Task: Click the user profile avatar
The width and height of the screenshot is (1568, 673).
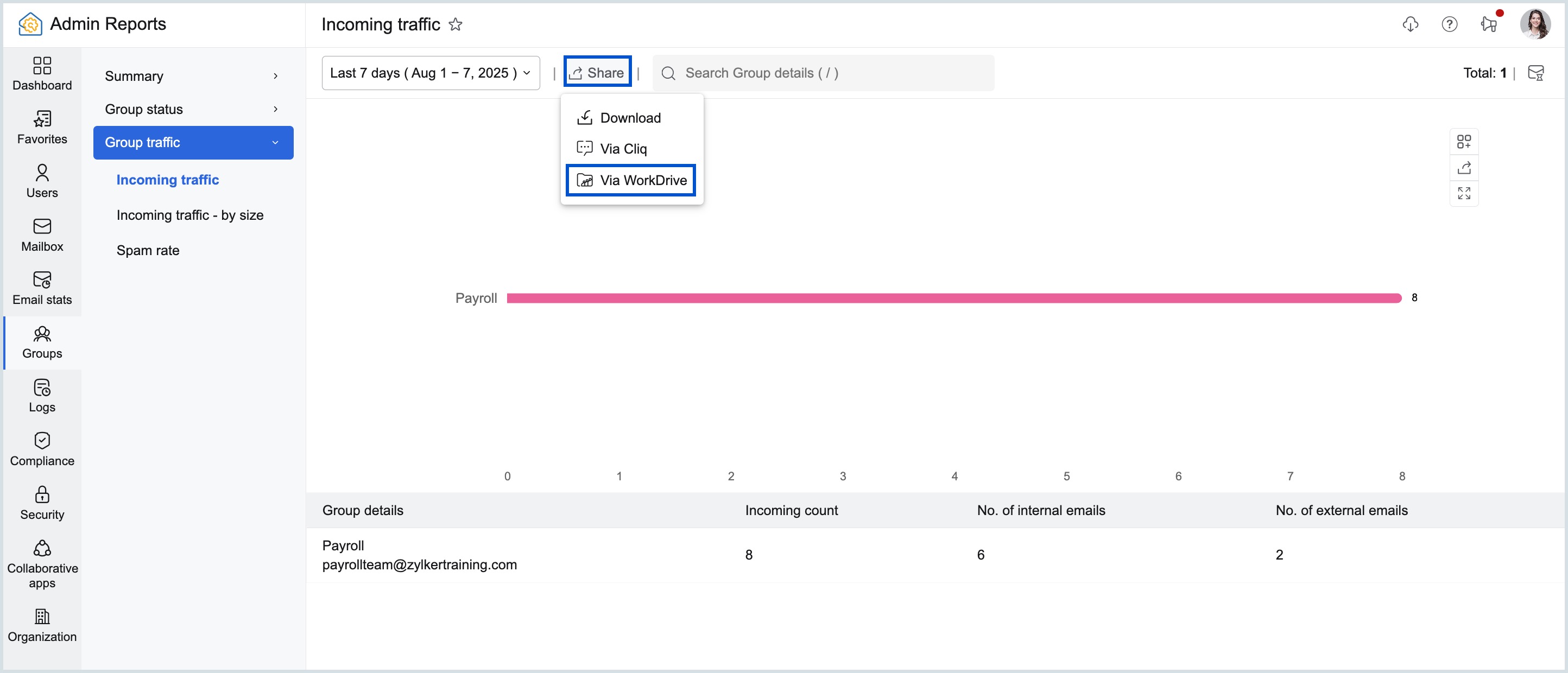Action: (1534, 24)
